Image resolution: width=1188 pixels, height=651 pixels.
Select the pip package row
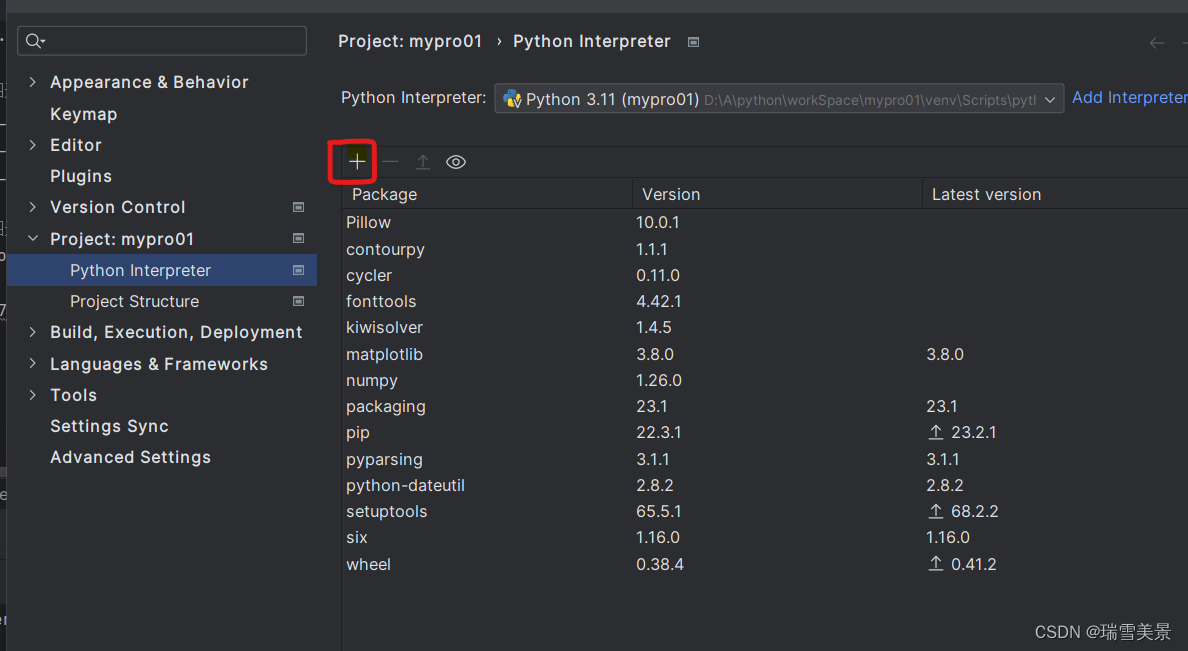[764, 433]
